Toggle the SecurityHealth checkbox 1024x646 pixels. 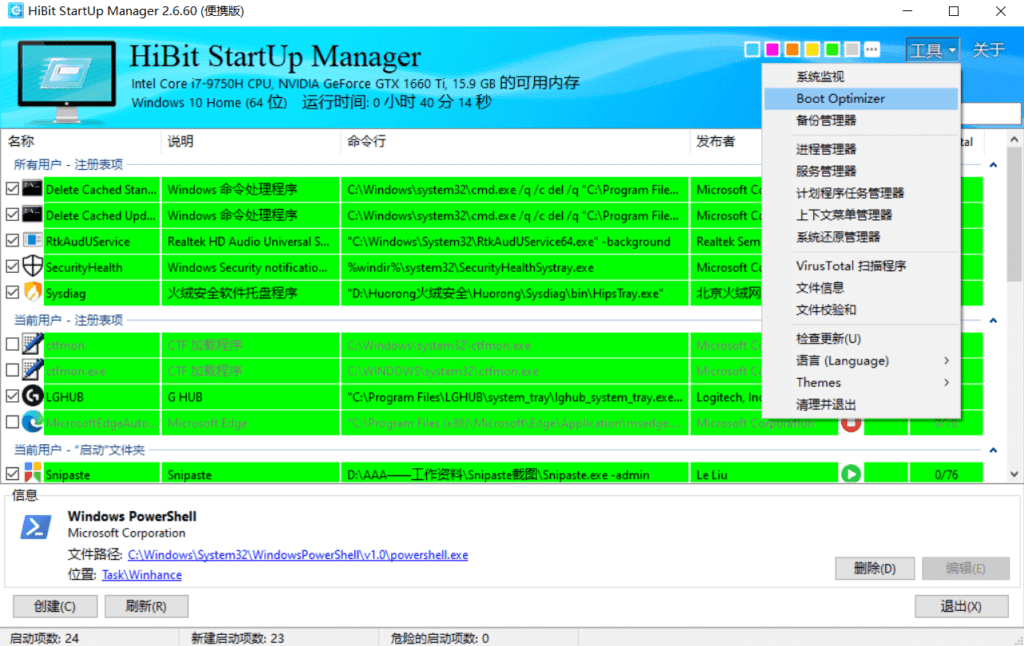[12, 266]
